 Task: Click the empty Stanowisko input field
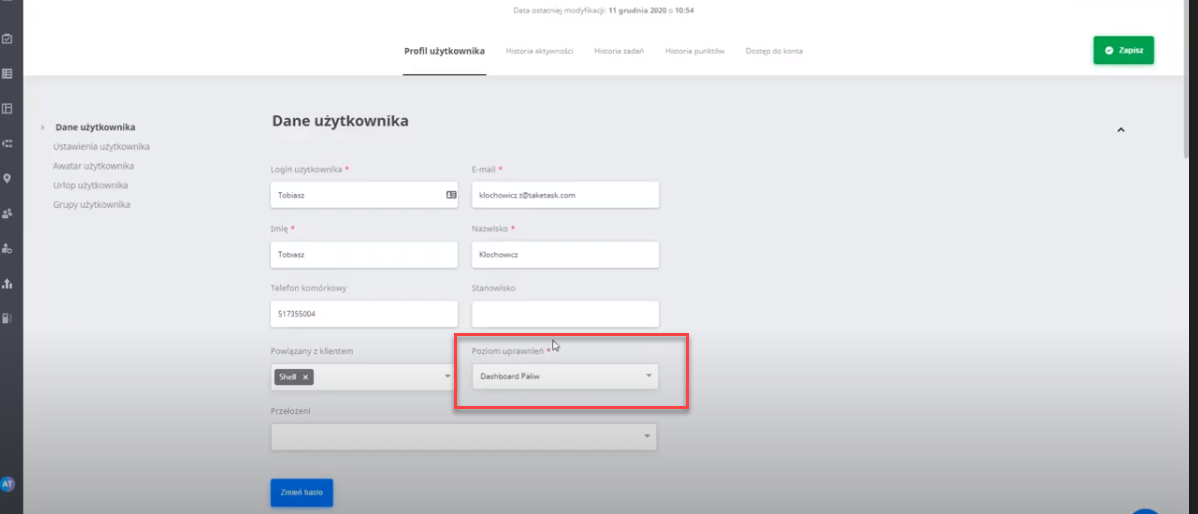(x=565, y=314)
